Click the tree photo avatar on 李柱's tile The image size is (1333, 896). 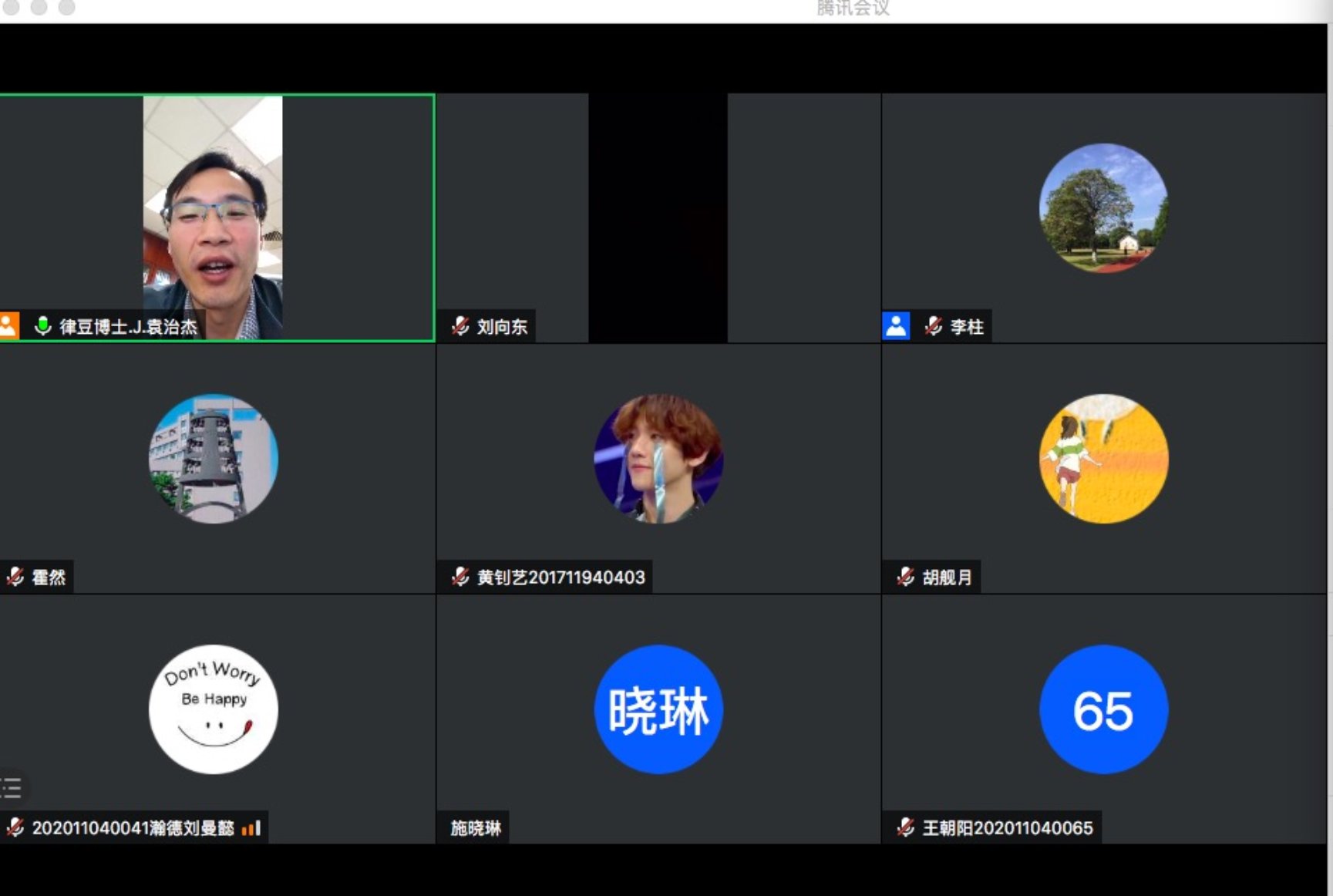1102,210
